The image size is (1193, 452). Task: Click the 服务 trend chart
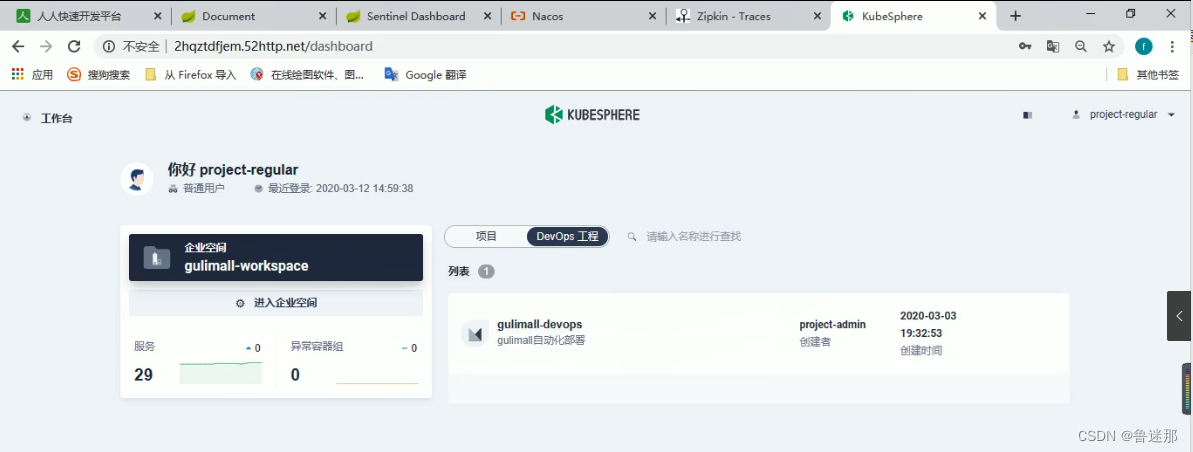[221, 373]
